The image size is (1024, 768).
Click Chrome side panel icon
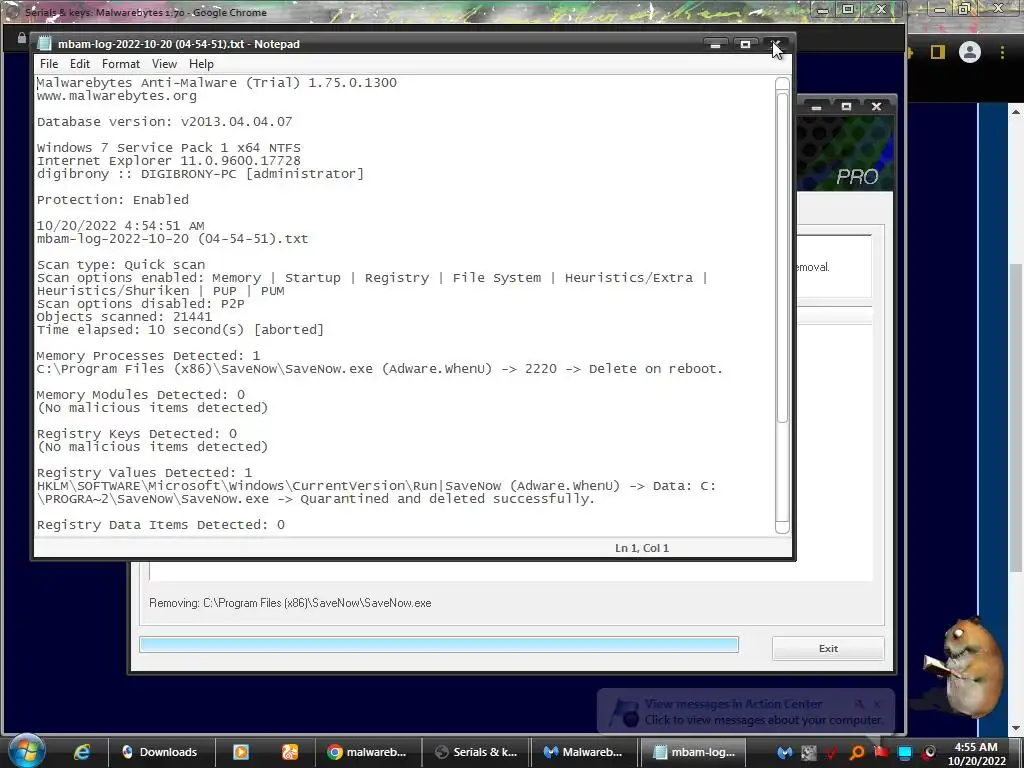point(938,52)
